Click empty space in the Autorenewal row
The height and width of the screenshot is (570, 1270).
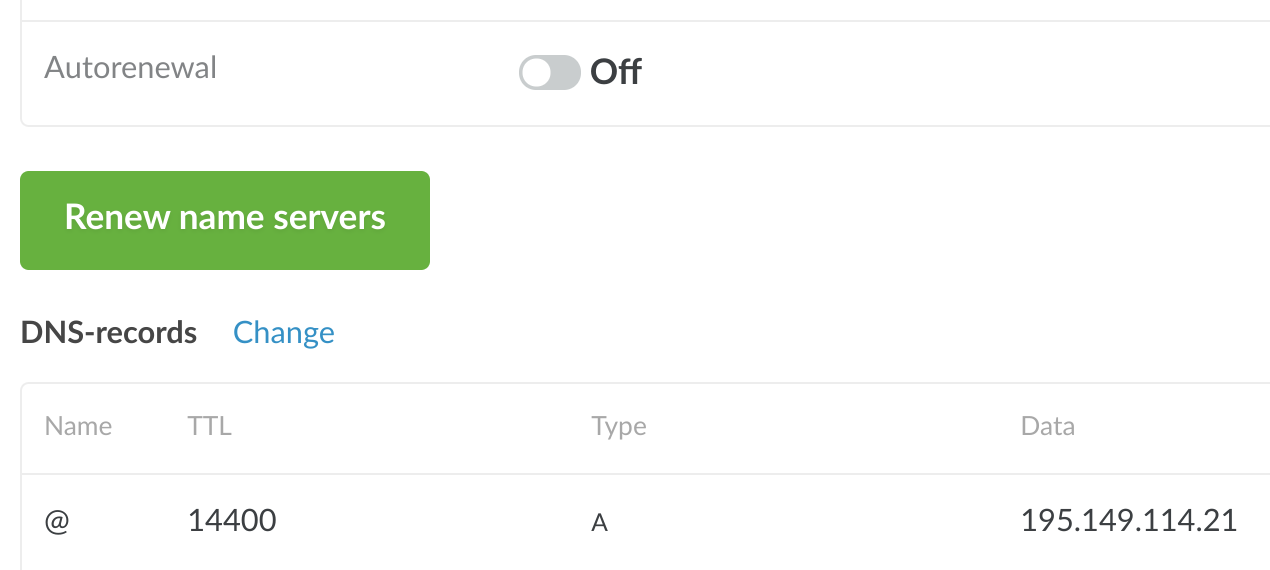click(x=900, y=72)
